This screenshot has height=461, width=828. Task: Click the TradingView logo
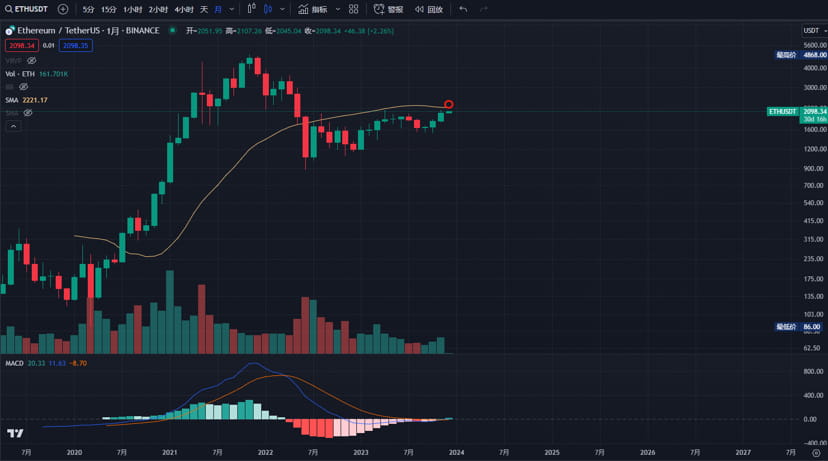click(15, 434)
